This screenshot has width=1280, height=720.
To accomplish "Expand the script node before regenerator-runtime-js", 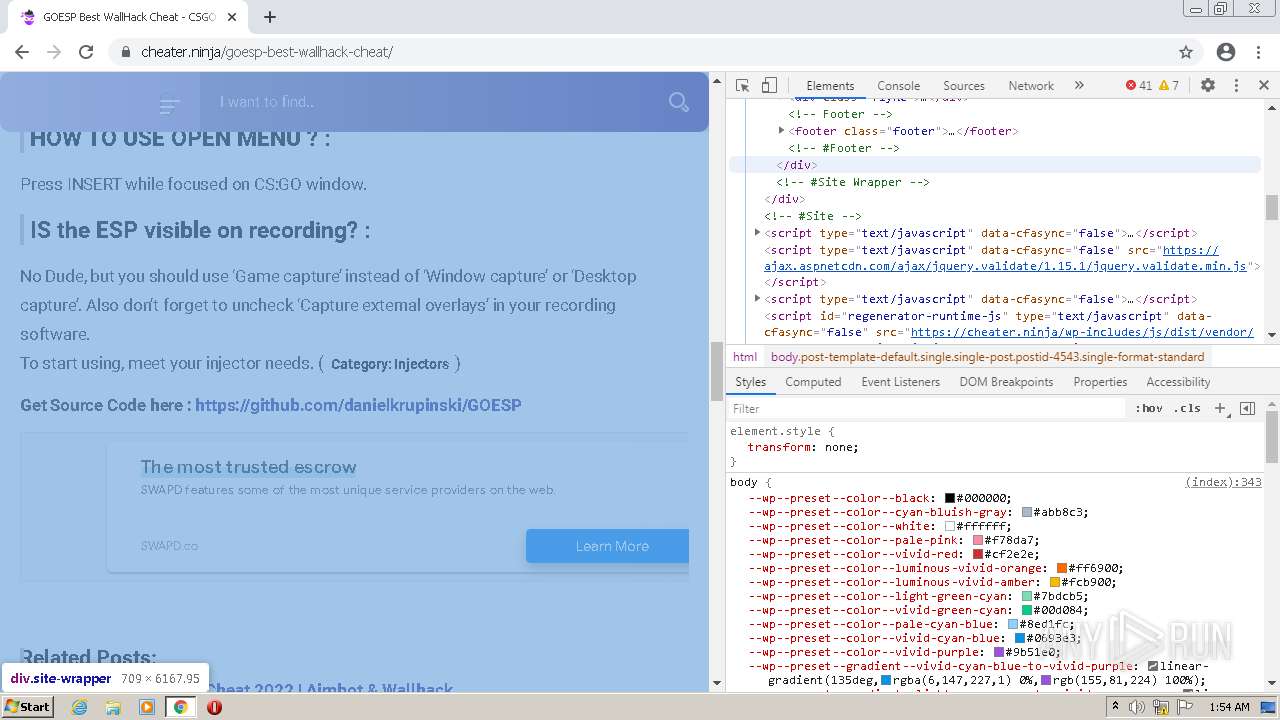I will 758,299.
